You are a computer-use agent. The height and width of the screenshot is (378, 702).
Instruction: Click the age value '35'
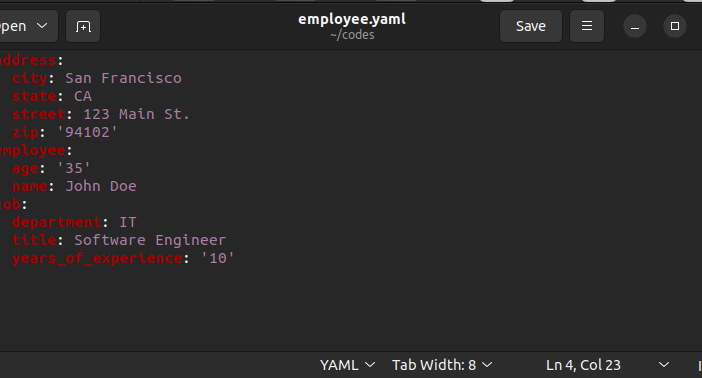tap(74, 168)
